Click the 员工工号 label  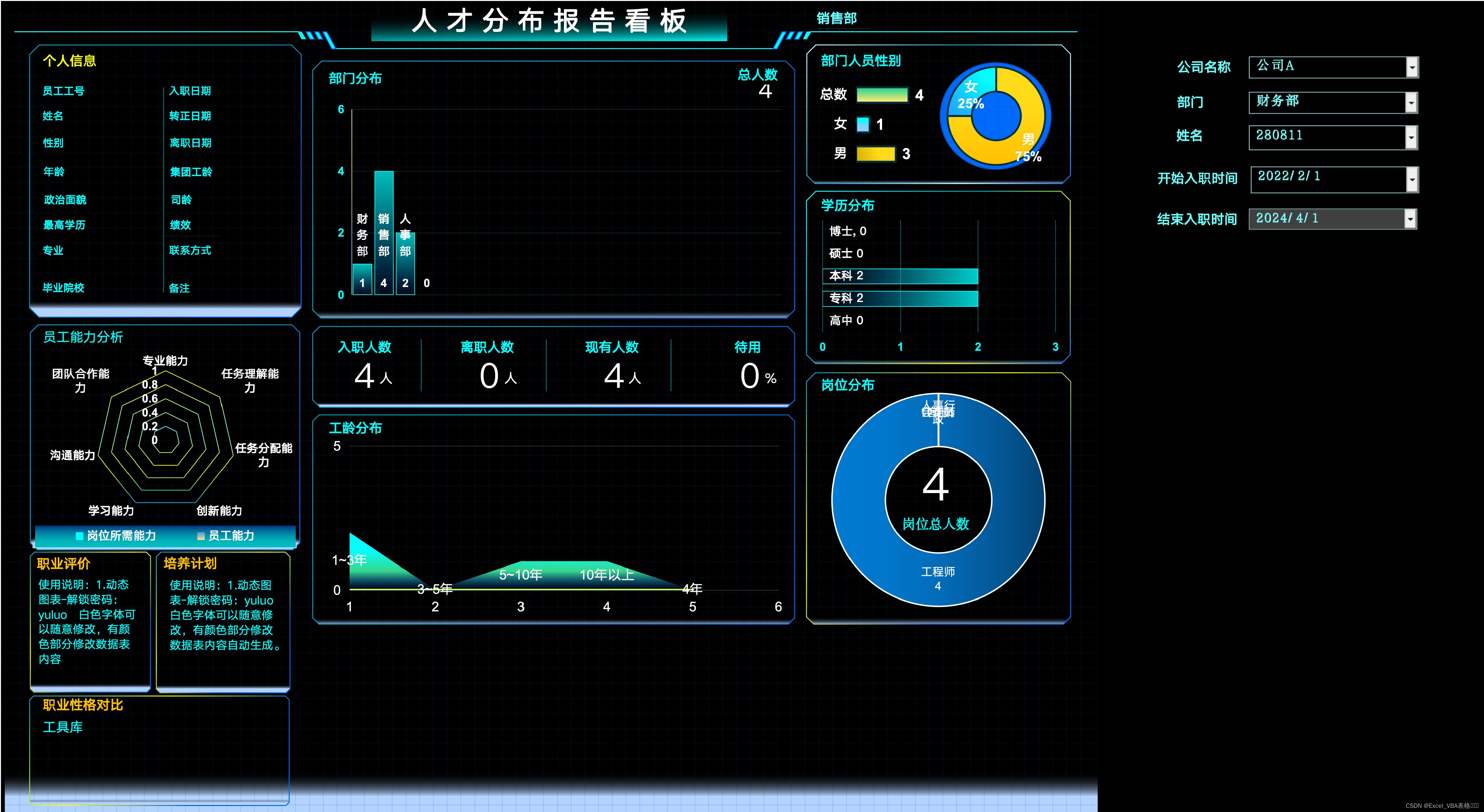pyautogui.click(x=63, y=91)
